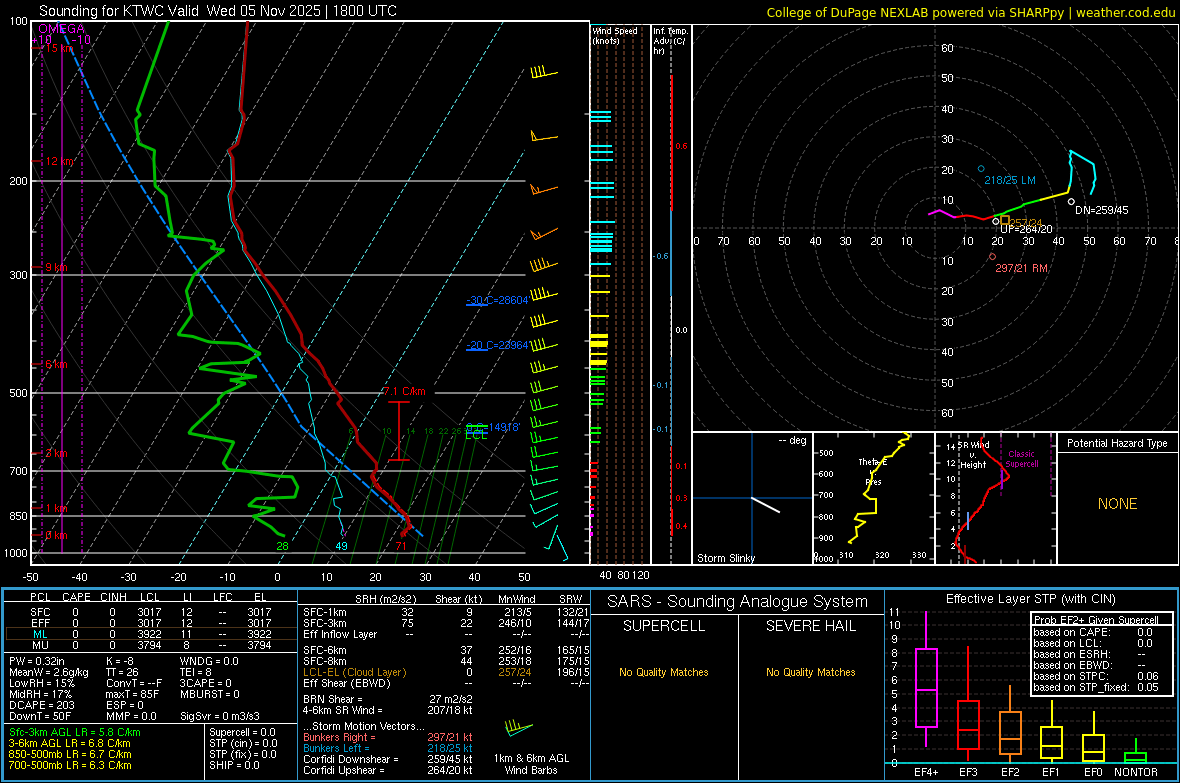
Task: Click the red 7.1 C/km lapse rate bracket
Action: pyautogui.click(x=399, y=431)
